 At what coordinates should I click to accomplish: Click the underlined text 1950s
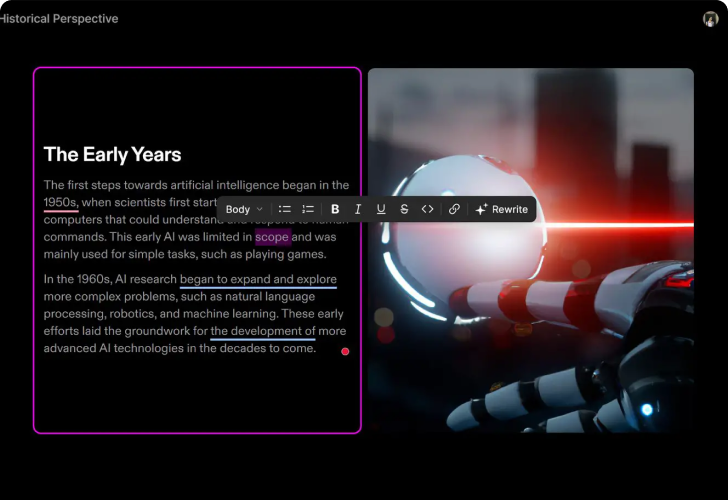(60, 202)
